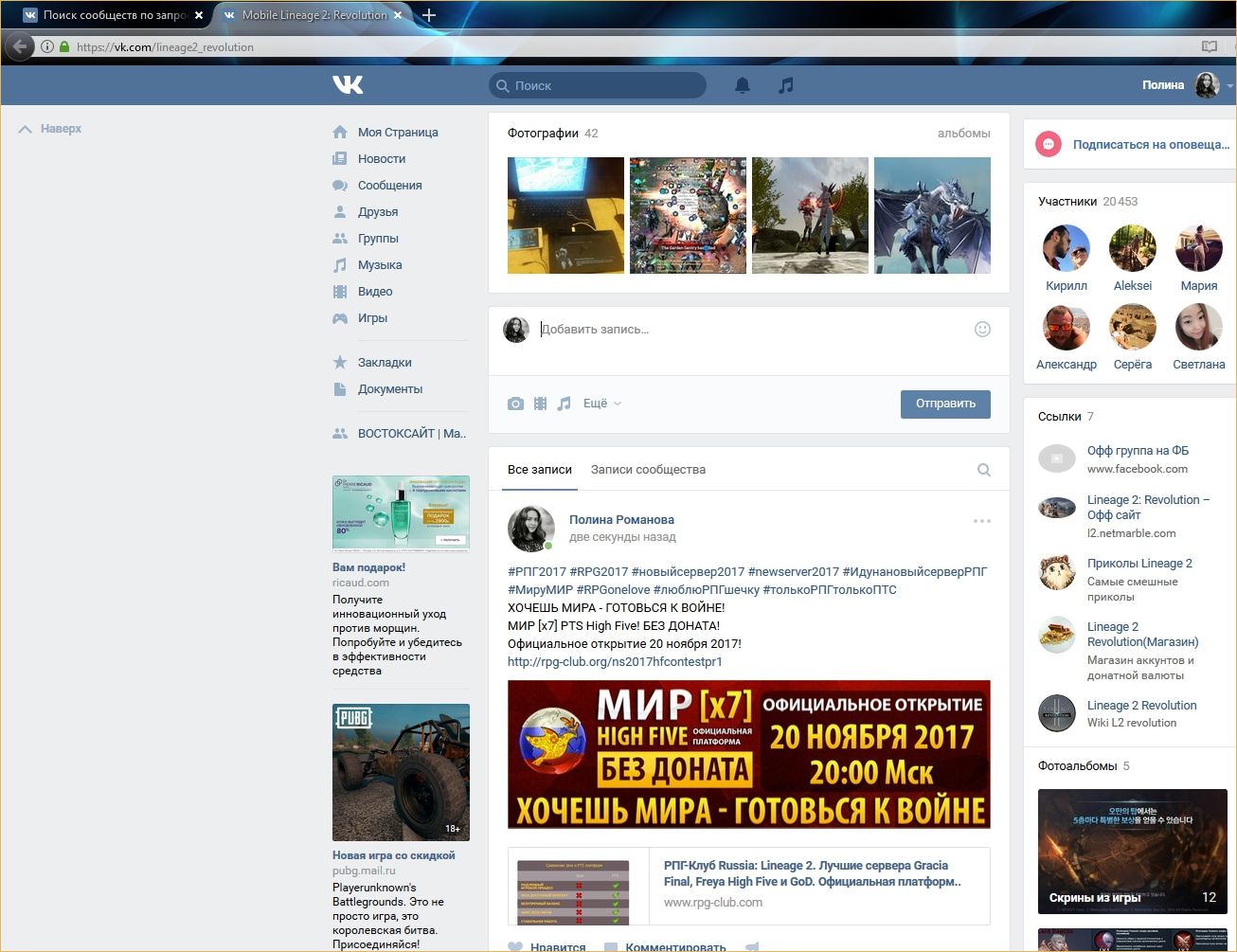Screen dimensions: 1237x952
Task: Attach a video with film icon
Action: coord(540,404)
